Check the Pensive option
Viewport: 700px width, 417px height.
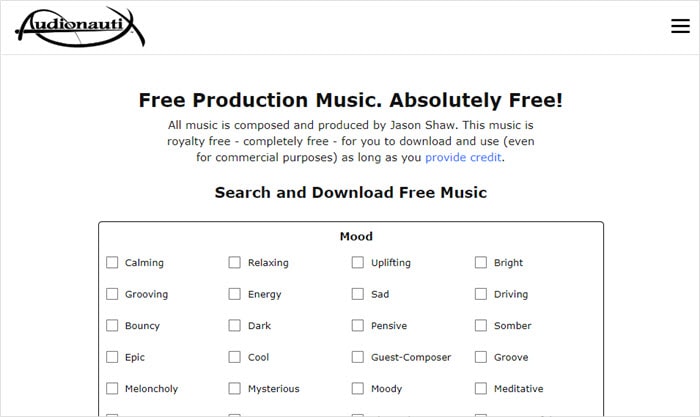[x=358, y=326]
